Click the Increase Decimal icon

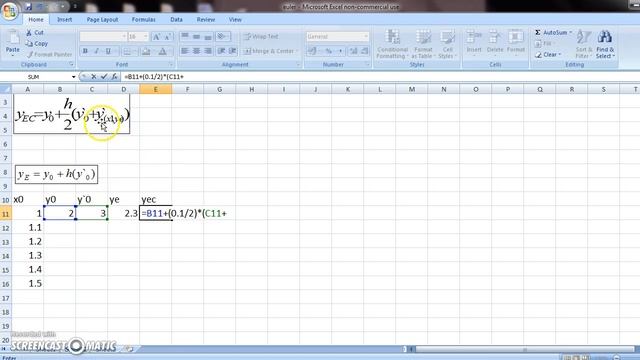353,51
